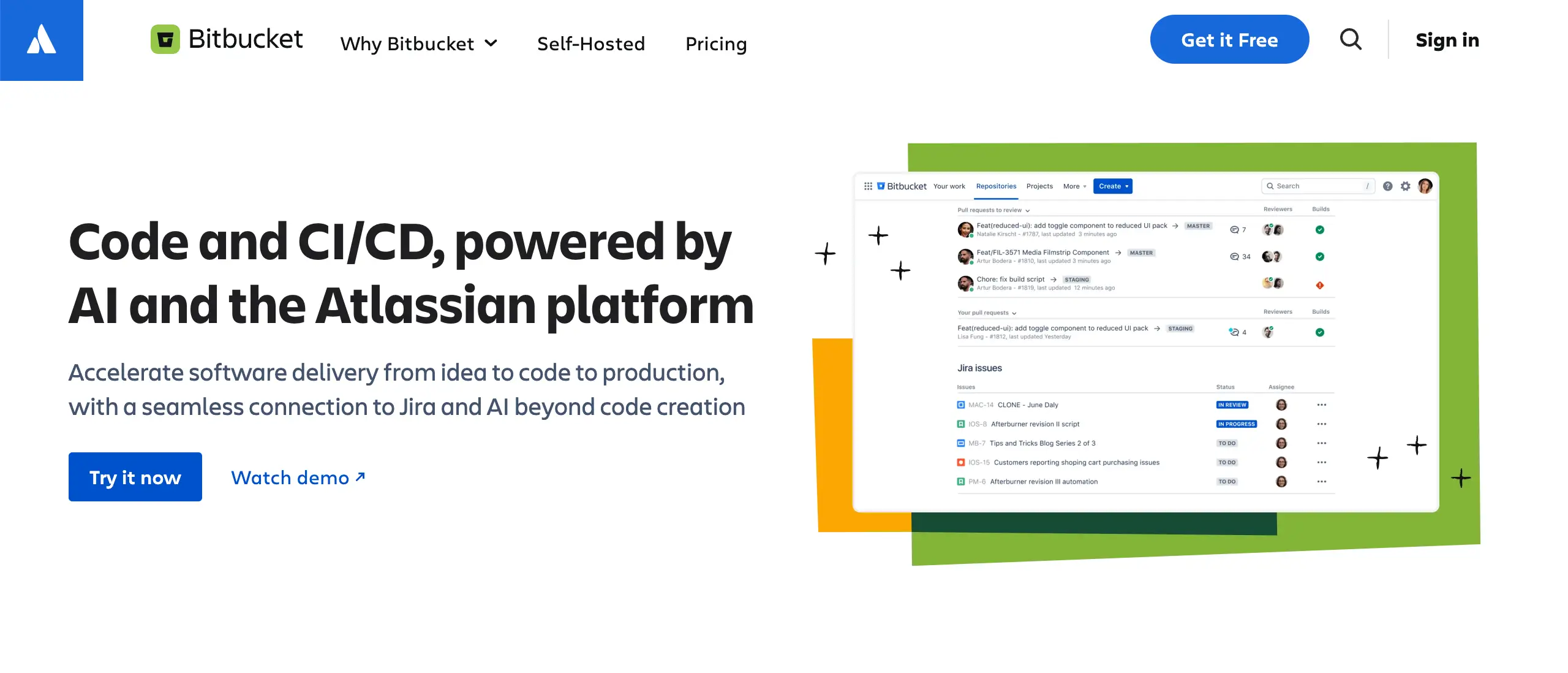Open the More menu dropdown
1568x673 pixels.
(x=1074, y=186)
